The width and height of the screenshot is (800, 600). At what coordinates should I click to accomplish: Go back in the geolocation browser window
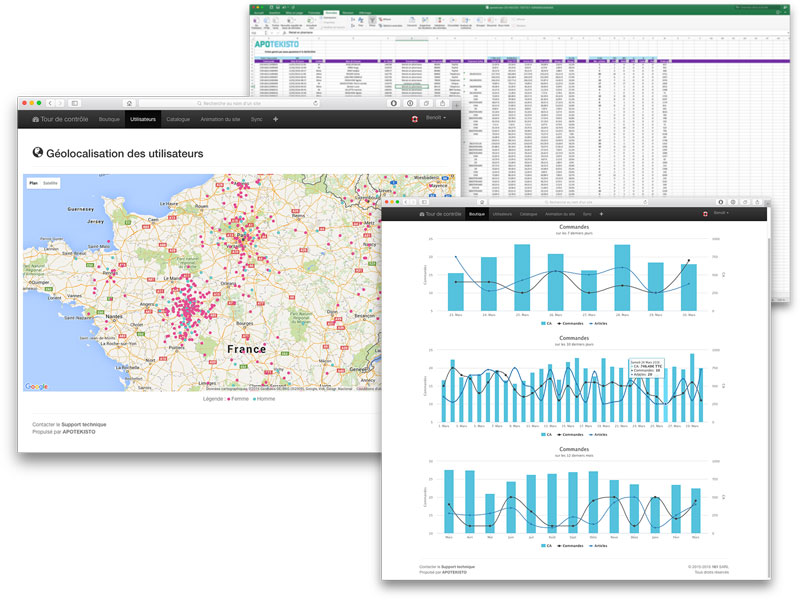pos(50,103)
